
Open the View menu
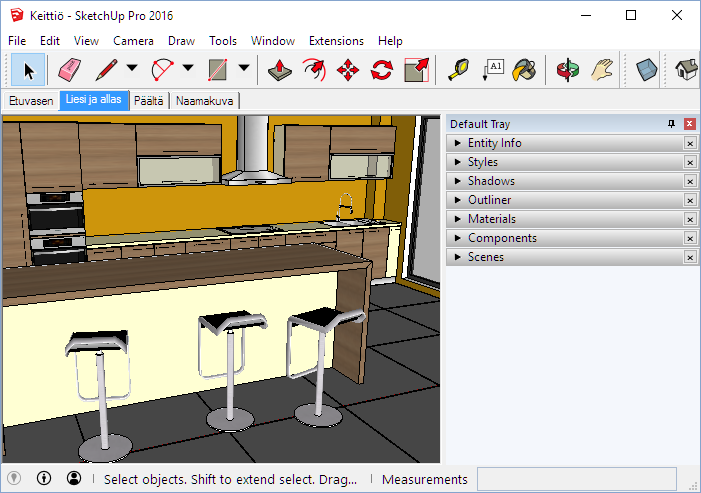pyautogui.click(x=86, y=41)
